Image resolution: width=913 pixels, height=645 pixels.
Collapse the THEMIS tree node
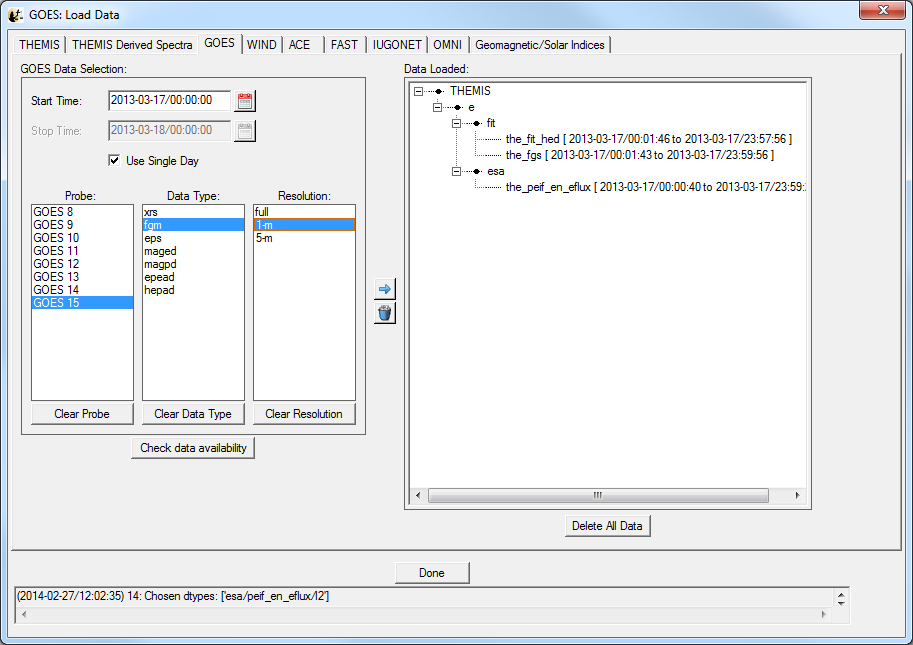pyautogui.click(x=418, y=91)
